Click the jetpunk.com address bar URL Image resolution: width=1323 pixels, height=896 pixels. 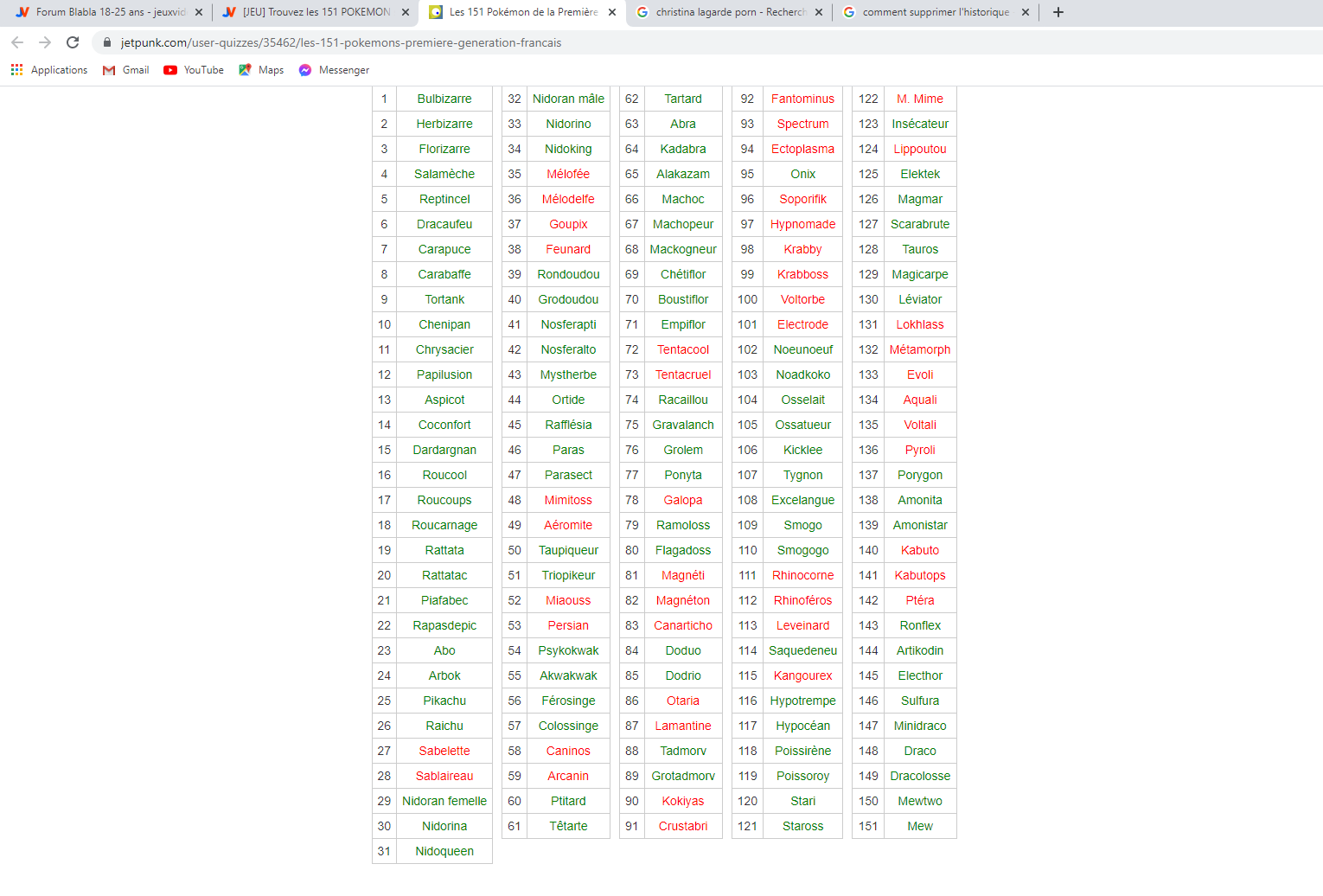click(x=341, y=42)
